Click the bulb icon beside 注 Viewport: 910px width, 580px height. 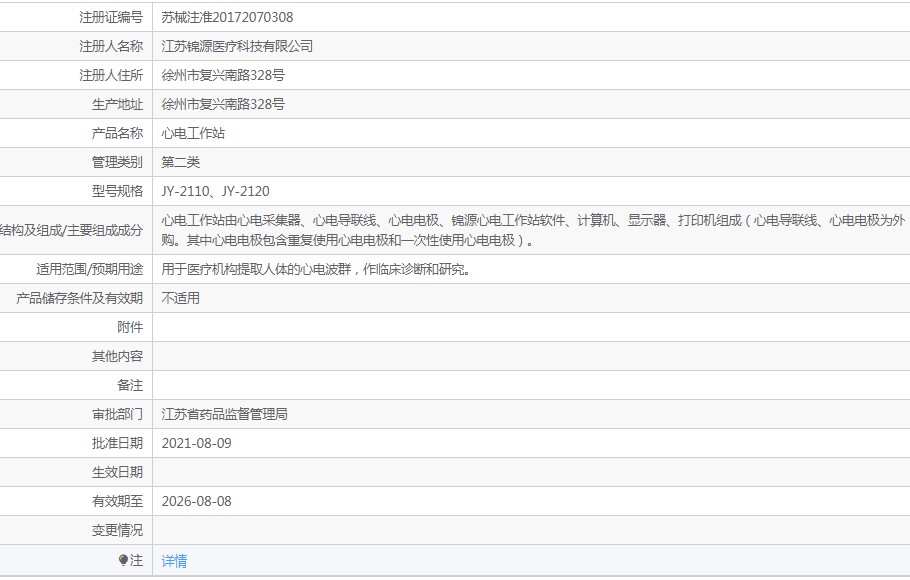[123, 560]
